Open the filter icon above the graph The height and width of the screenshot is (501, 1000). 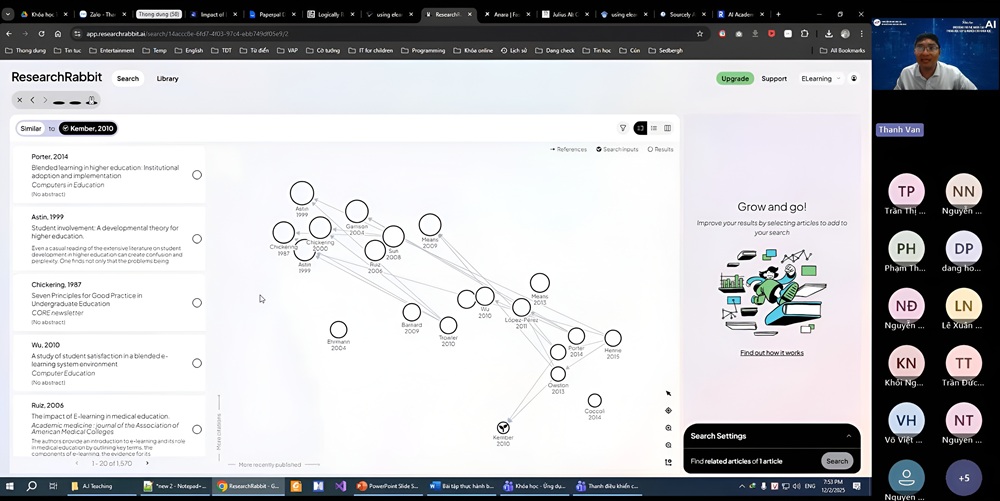[623, 128]
